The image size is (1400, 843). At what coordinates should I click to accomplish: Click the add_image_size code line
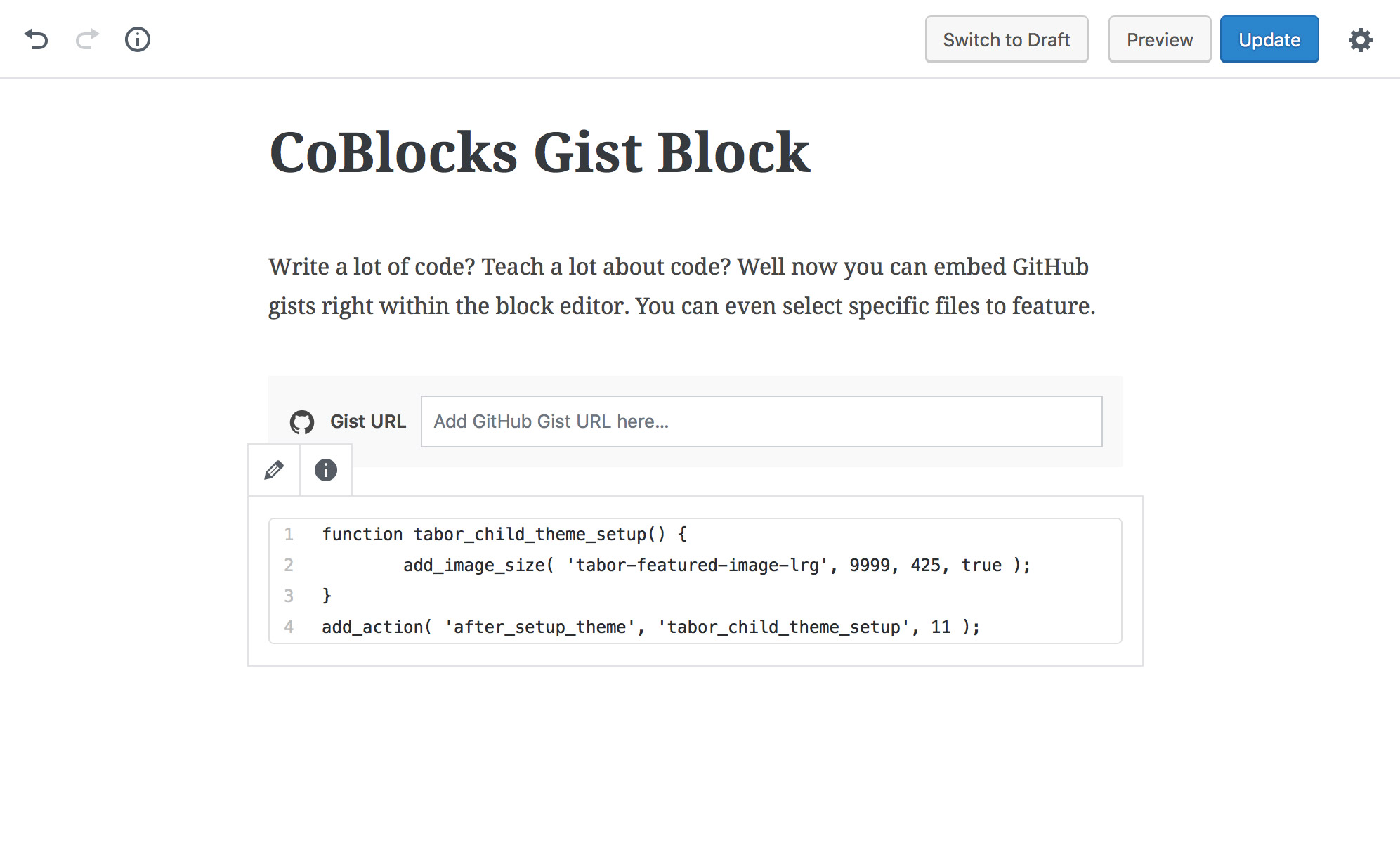[717, 566]
